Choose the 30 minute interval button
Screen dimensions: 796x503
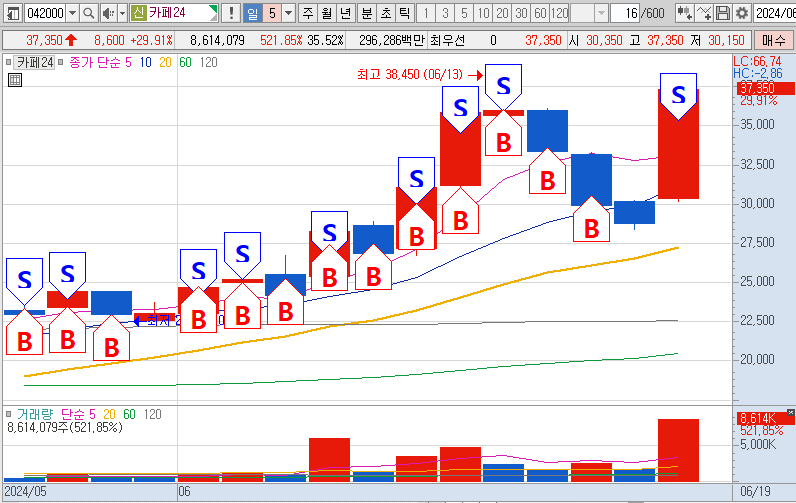pyautogui.click(x=521, y=13)
